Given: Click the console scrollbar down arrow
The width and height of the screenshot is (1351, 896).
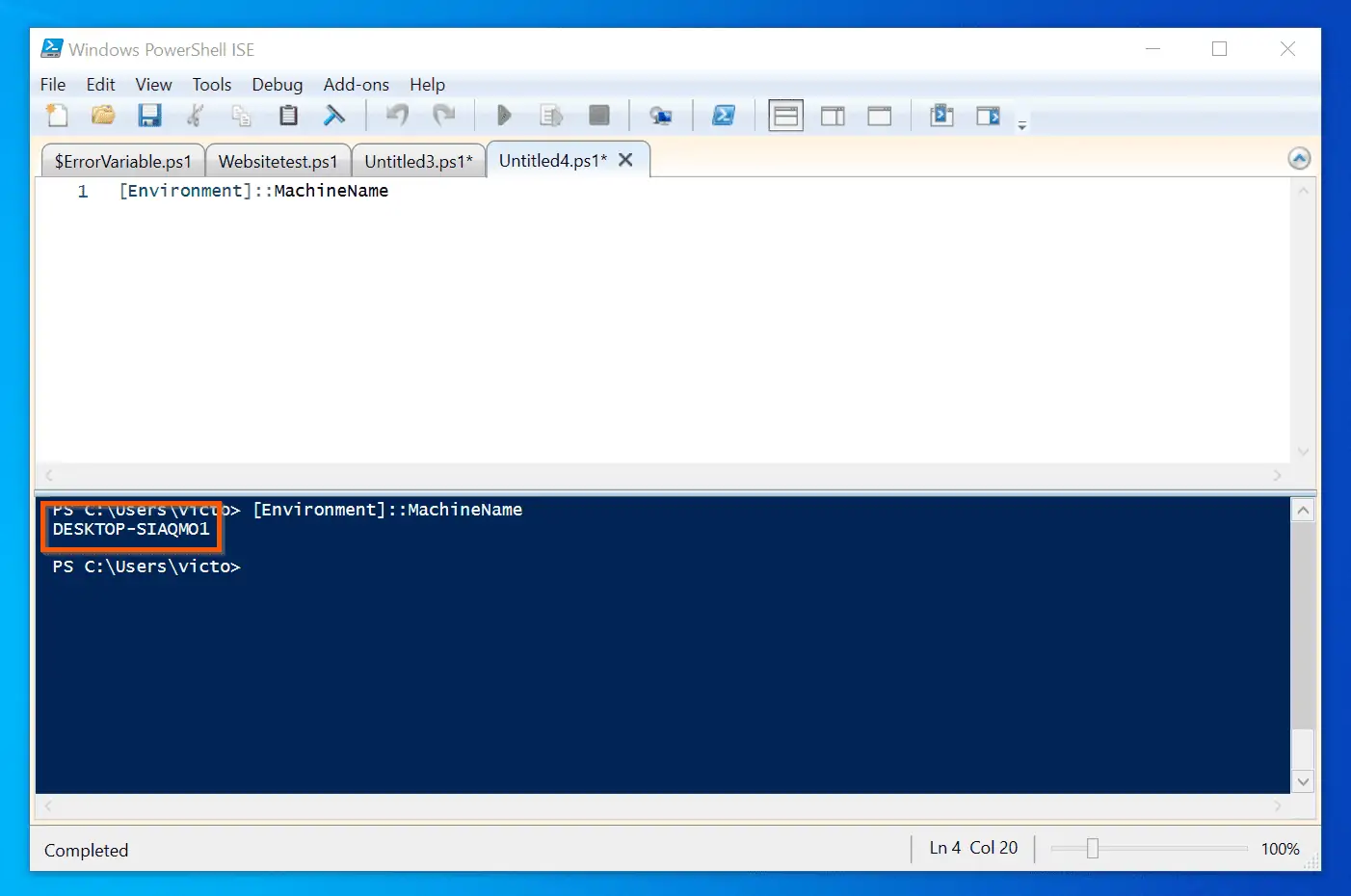Looking at the screenshot, I should tap(1303, 781).
